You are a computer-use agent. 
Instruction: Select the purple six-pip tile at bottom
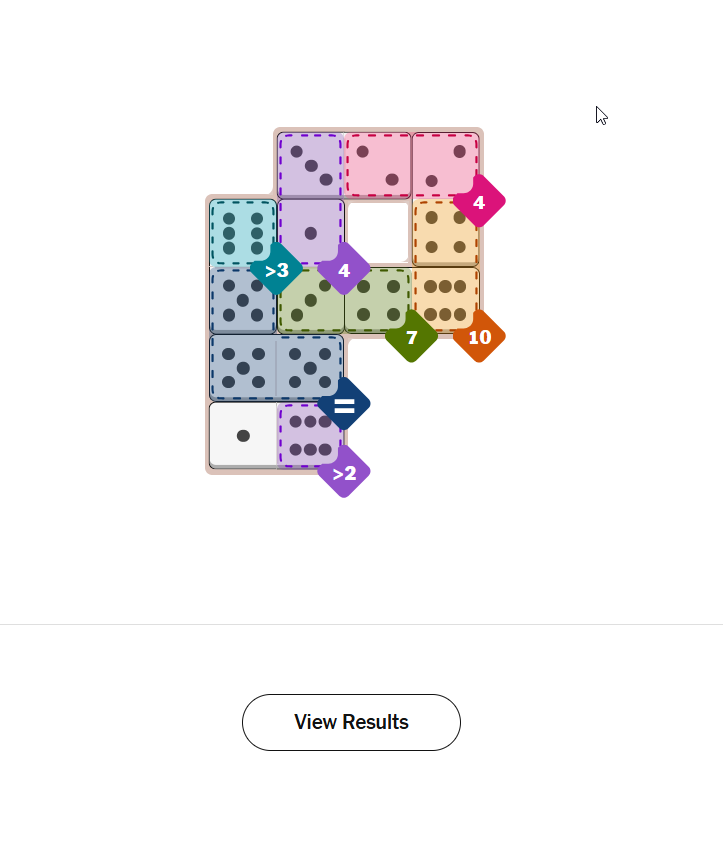(309, 435)
